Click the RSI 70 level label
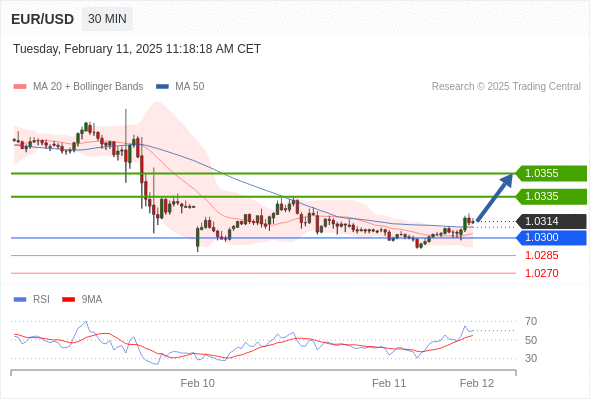The height and width of the screenshot is (400, 590). (531, 321)
